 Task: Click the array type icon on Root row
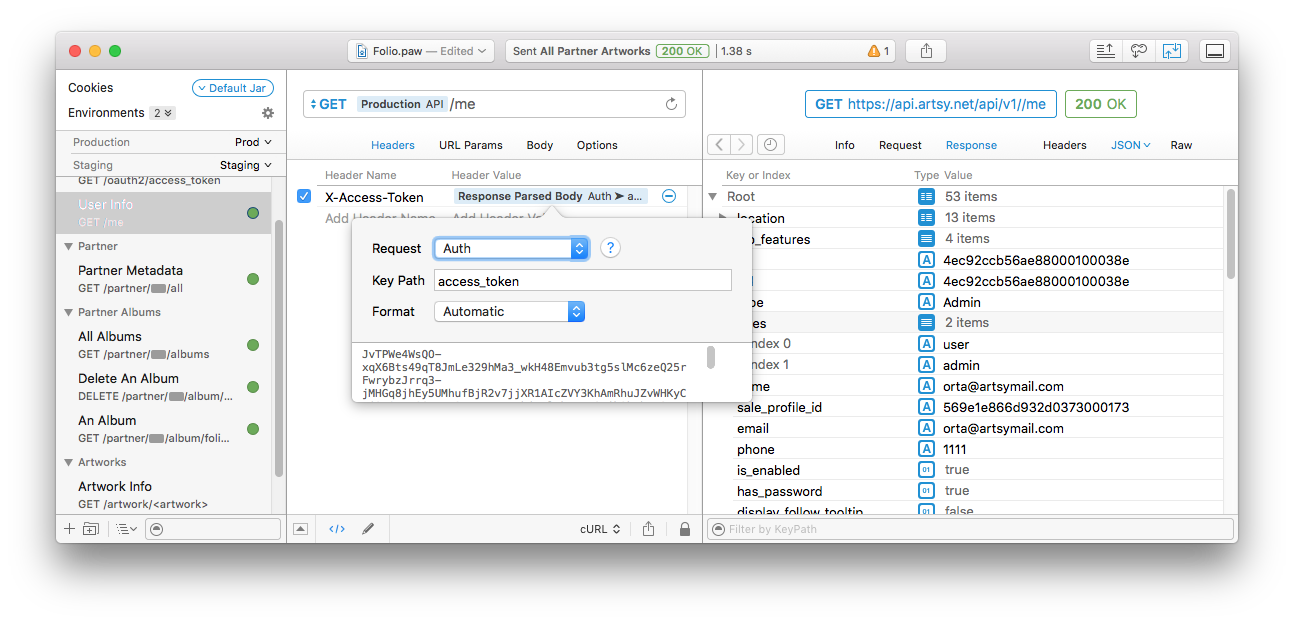(926, 197)
